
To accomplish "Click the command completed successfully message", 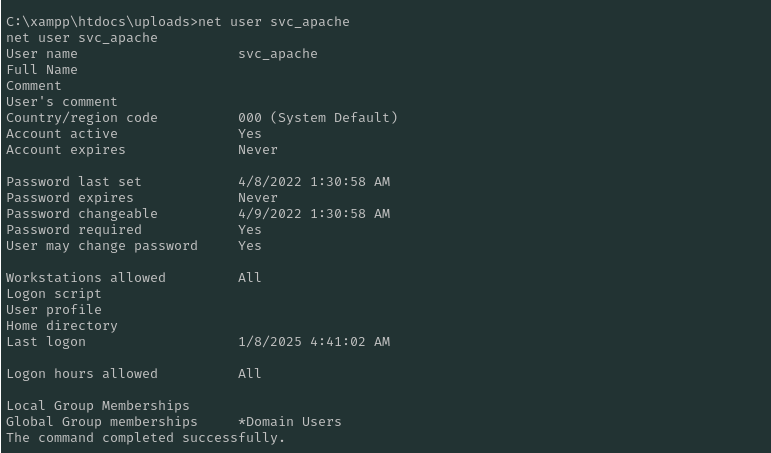I will 146,437.
